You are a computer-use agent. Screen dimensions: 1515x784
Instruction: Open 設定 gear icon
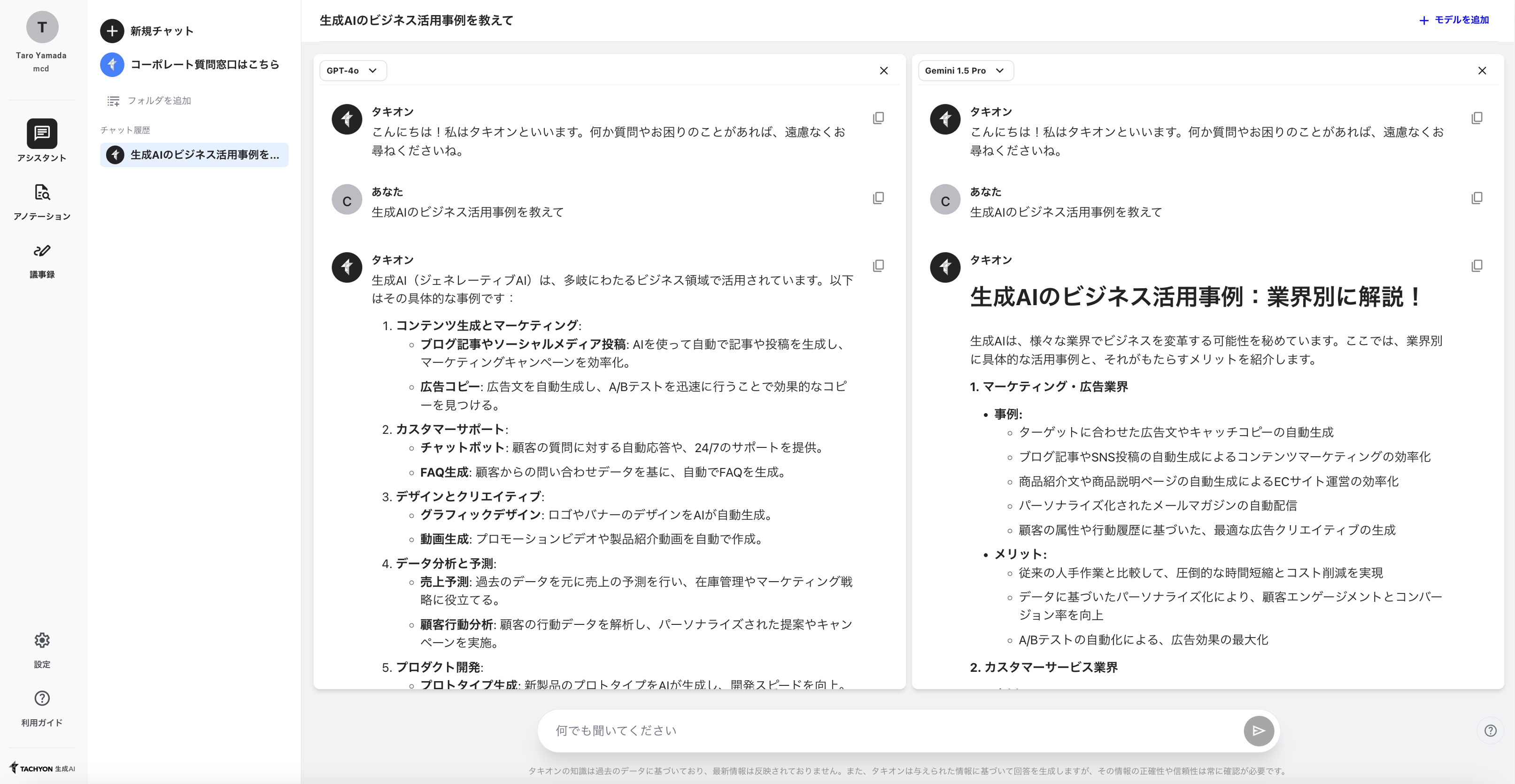pos(42,640)
